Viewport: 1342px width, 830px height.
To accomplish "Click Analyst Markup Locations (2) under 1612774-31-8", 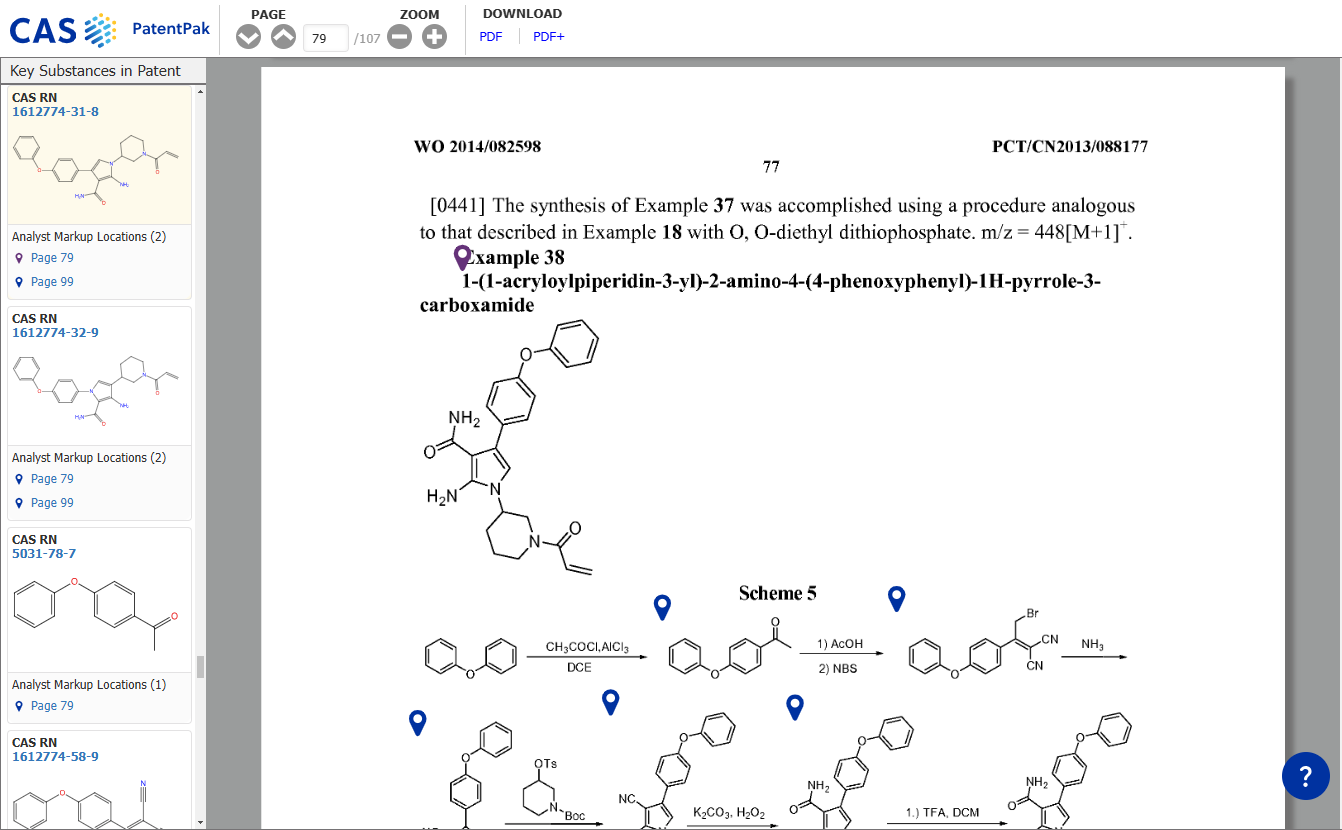I will [89, 237].
